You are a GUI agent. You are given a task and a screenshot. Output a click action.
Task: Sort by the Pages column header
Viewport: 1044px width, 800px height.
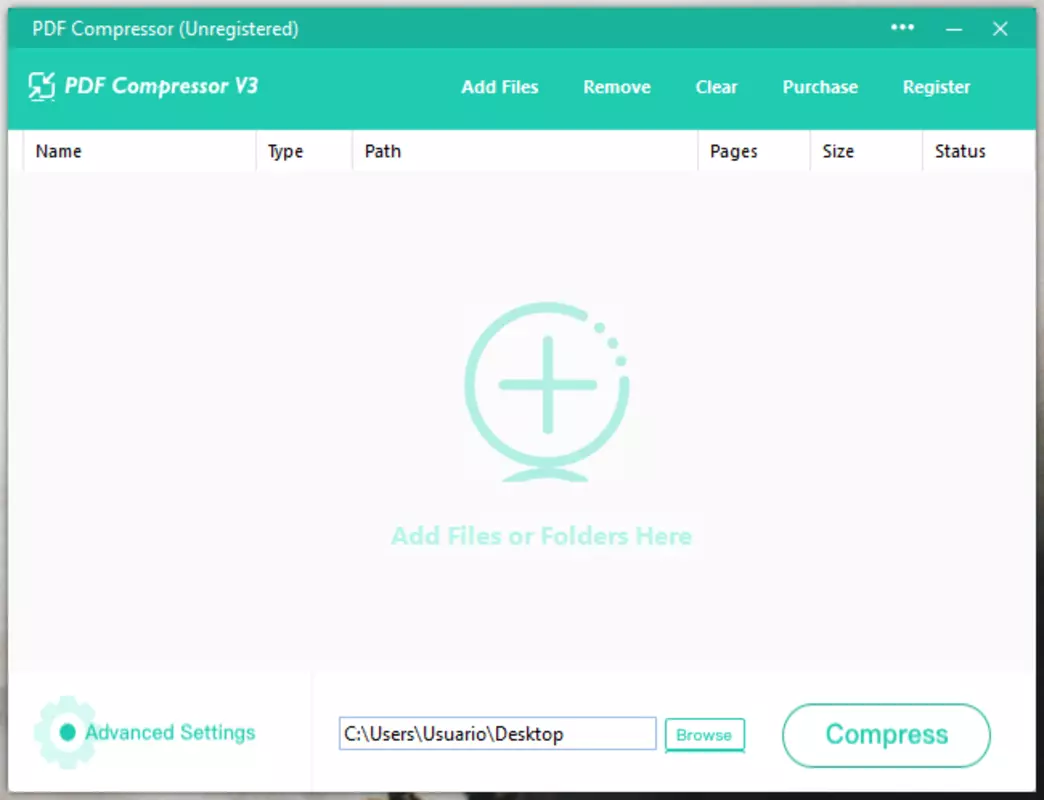754,151
